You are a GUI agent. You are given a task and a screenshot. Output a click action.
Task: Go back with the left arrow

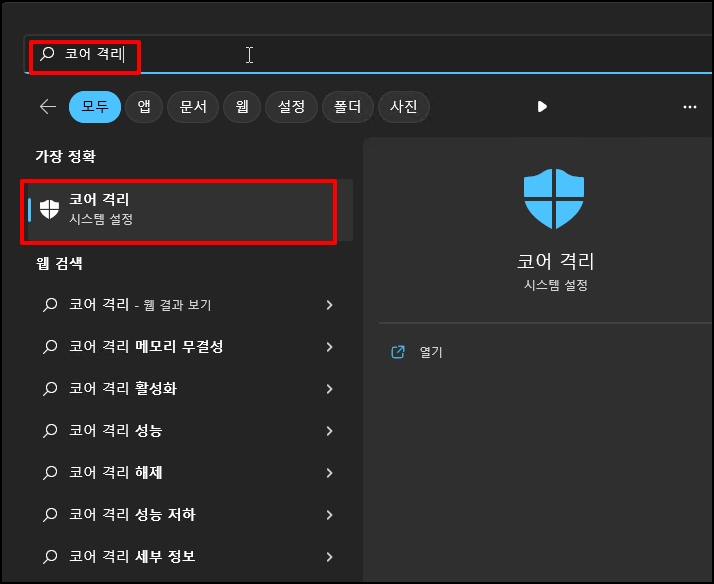[x=47, y=107]
